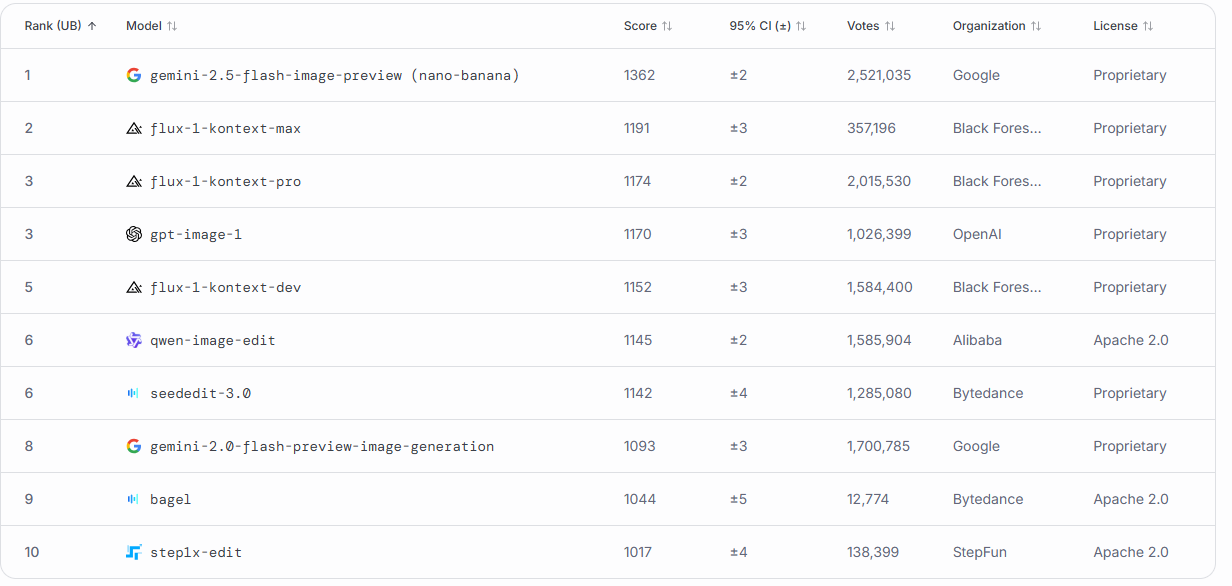The width and height of the screenshot is (1232, 586).
Task: Click the qwen-image-edit model name
Action: (x=213, y=340)
